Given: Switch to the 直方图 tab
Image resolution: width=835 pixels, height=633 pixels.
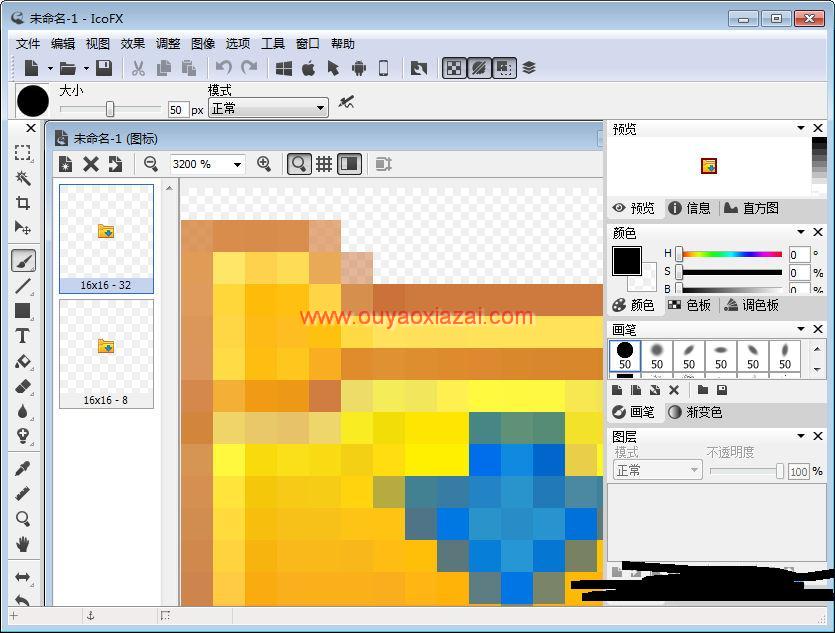Looking at the screenshot, I should (752, 208).
